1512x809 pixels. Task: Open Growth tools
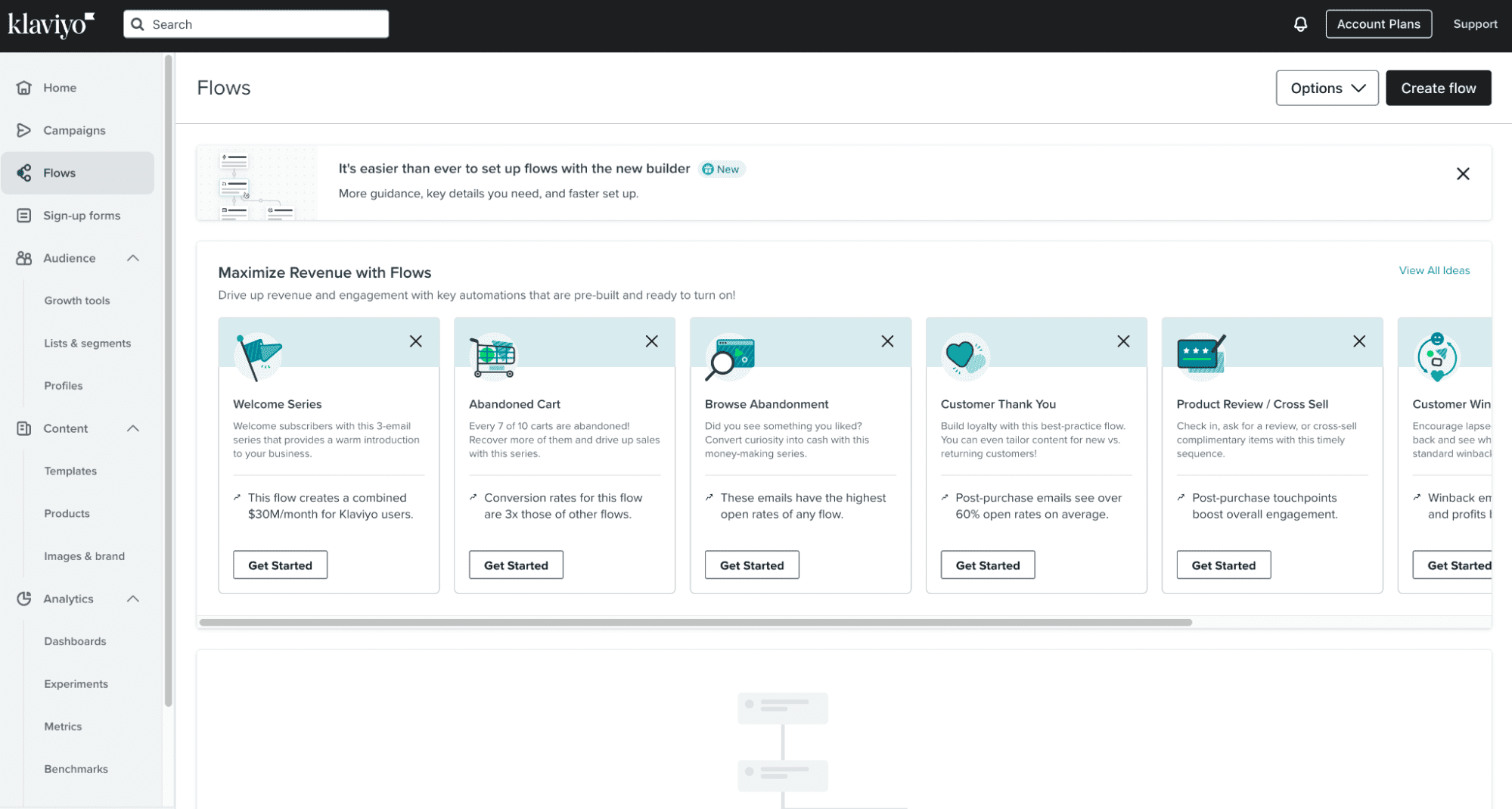click(77, 300)
